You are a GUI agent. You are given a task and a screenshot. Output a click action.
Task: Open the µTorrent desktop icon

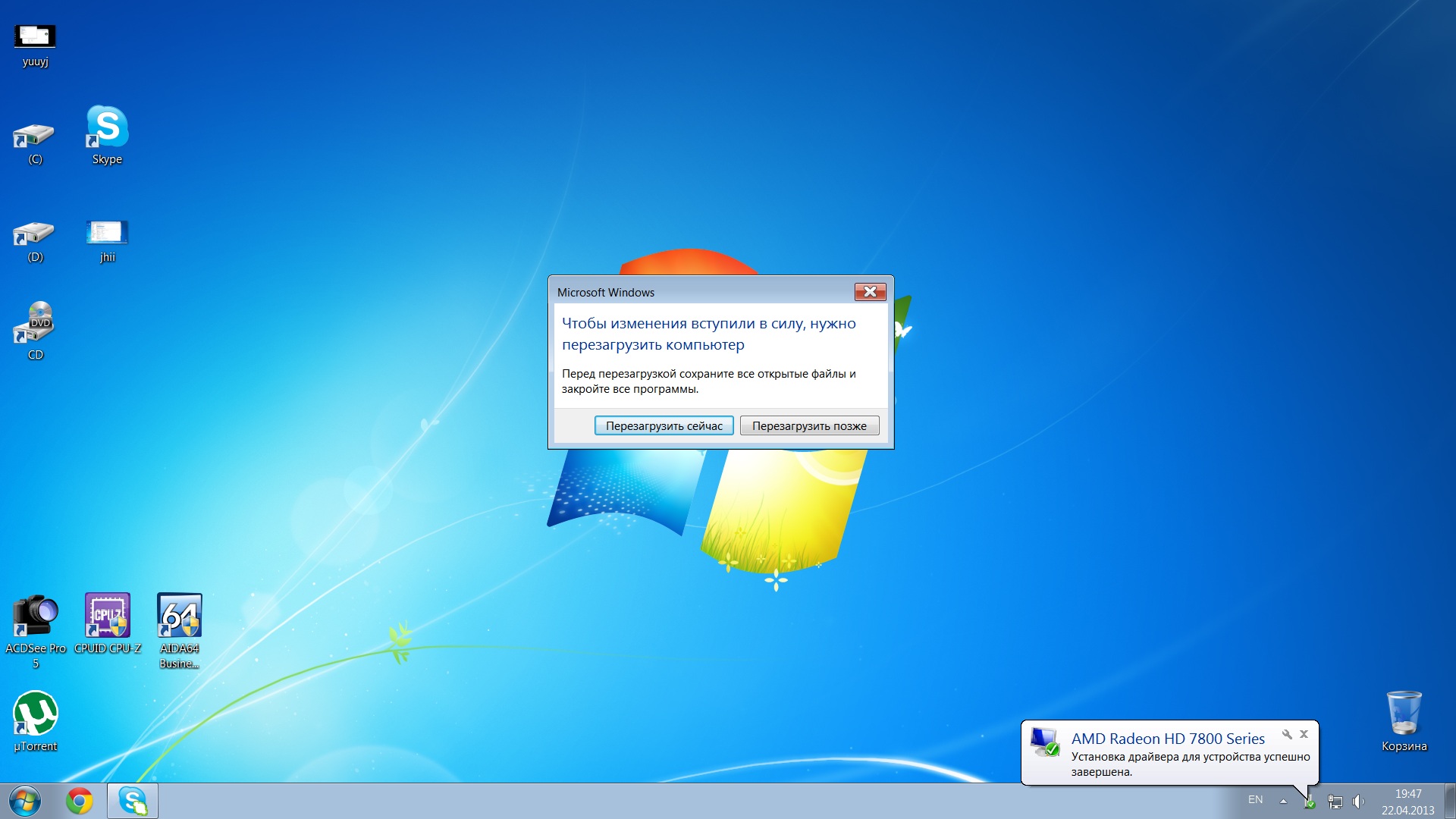tap(35, 714)
